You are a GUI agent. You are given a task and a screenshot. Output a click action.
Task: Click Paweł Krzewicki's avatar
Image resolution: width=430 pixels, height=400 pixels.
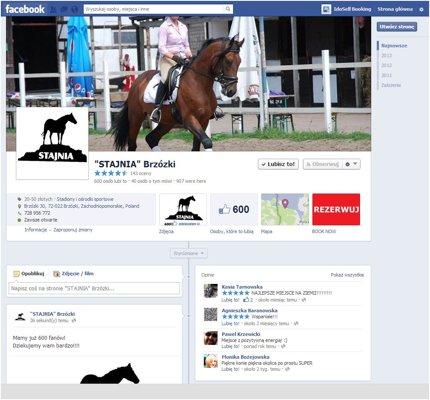click(211, 338)
